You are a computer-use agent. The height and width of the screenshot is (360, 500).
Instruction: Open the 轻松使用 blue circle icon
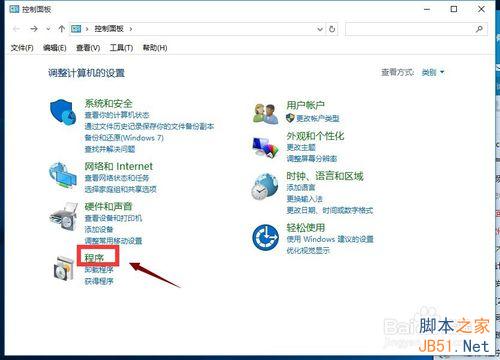click(265, 237)
